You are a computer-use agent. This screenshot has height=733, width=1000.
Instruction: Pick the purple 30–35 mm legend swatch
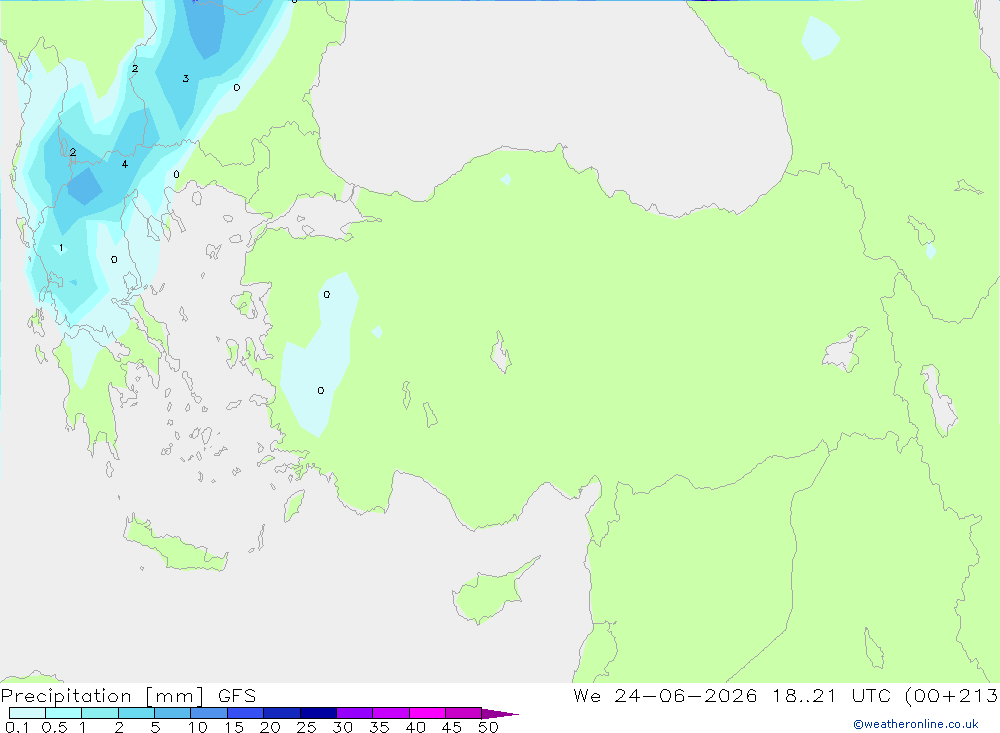[355, 713]
